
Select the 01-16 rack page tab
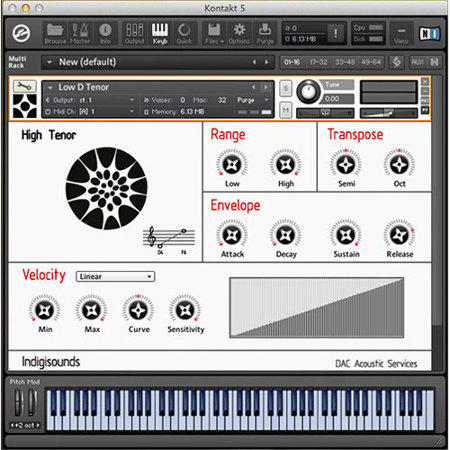tap(292, 62)
